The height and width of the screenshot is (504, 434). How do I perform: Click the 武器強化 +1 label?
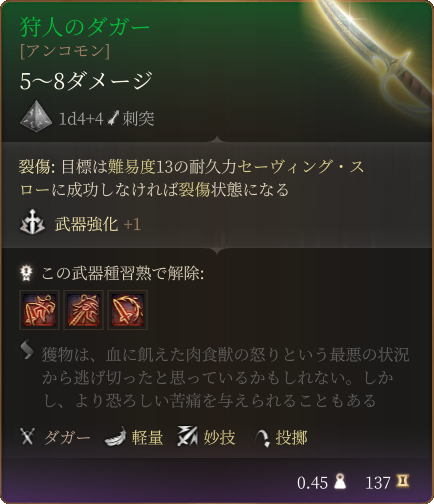[98, 224]
